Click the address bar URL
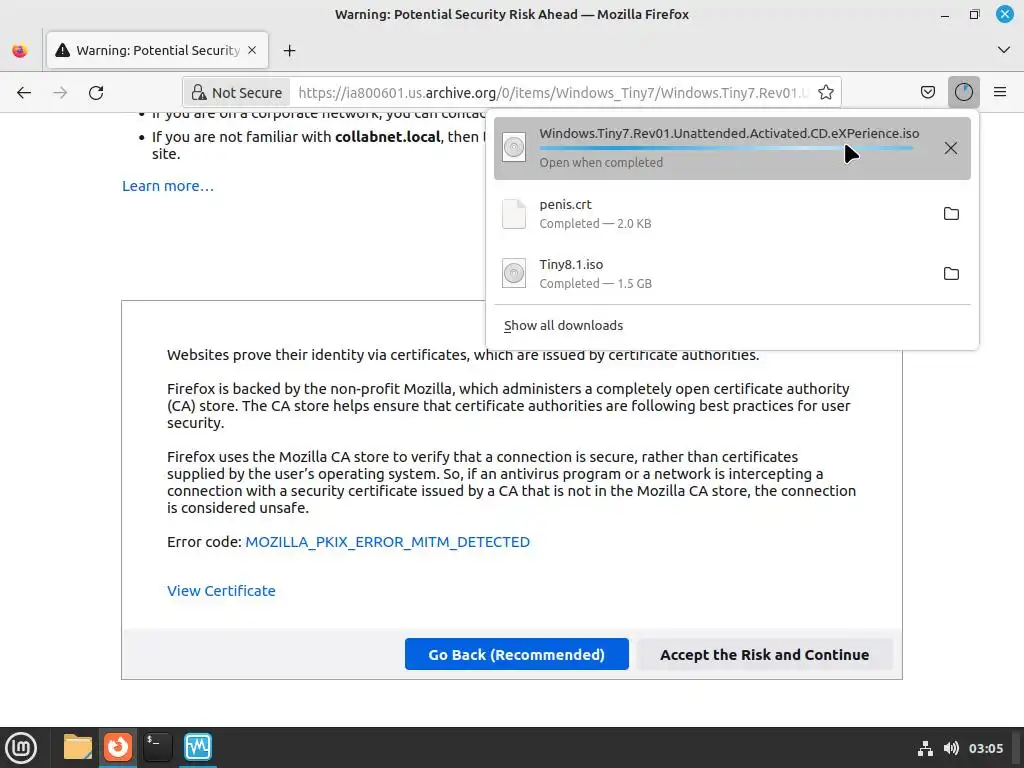 point(552,93)
